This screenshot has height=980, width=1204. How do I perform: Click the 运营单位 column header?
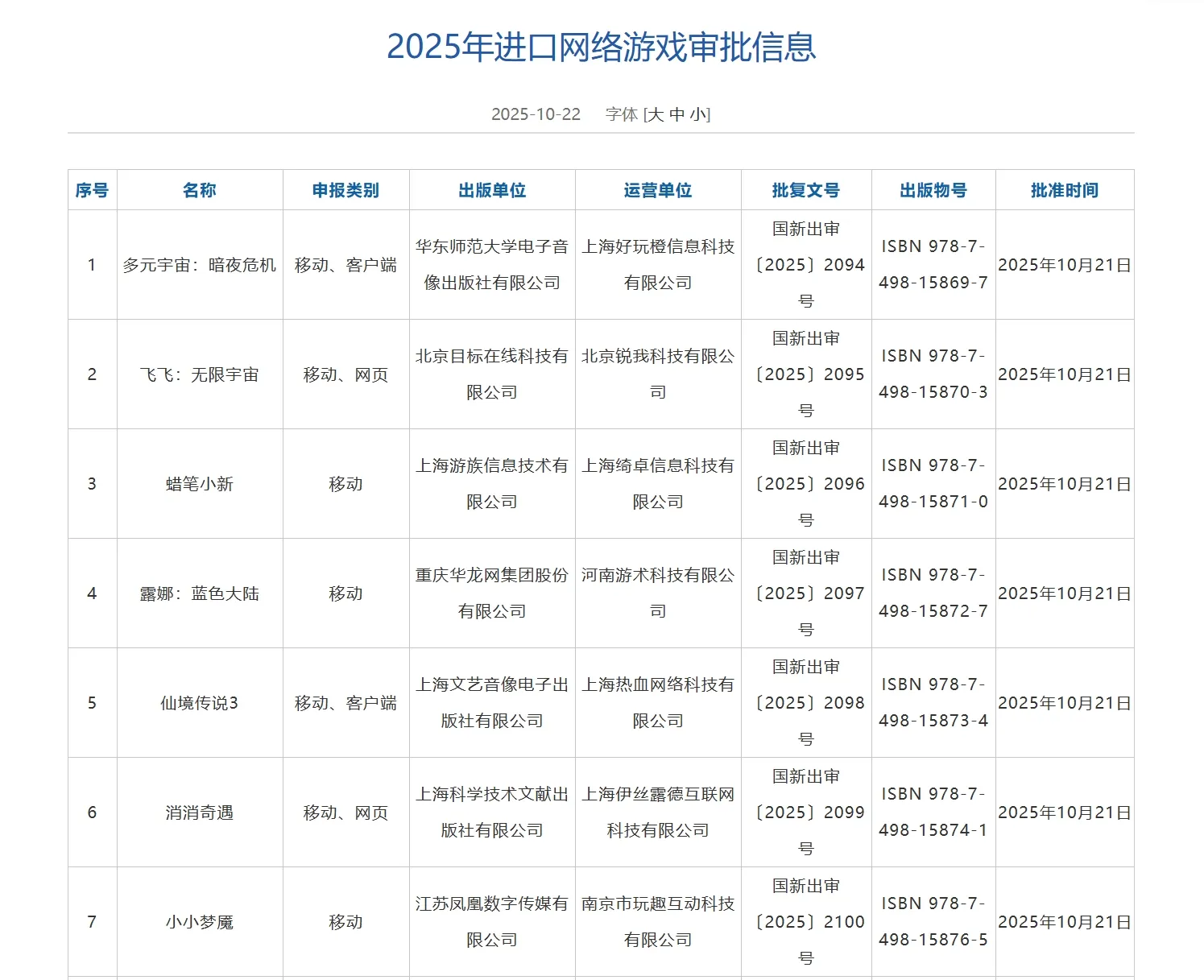click(658, 190)
